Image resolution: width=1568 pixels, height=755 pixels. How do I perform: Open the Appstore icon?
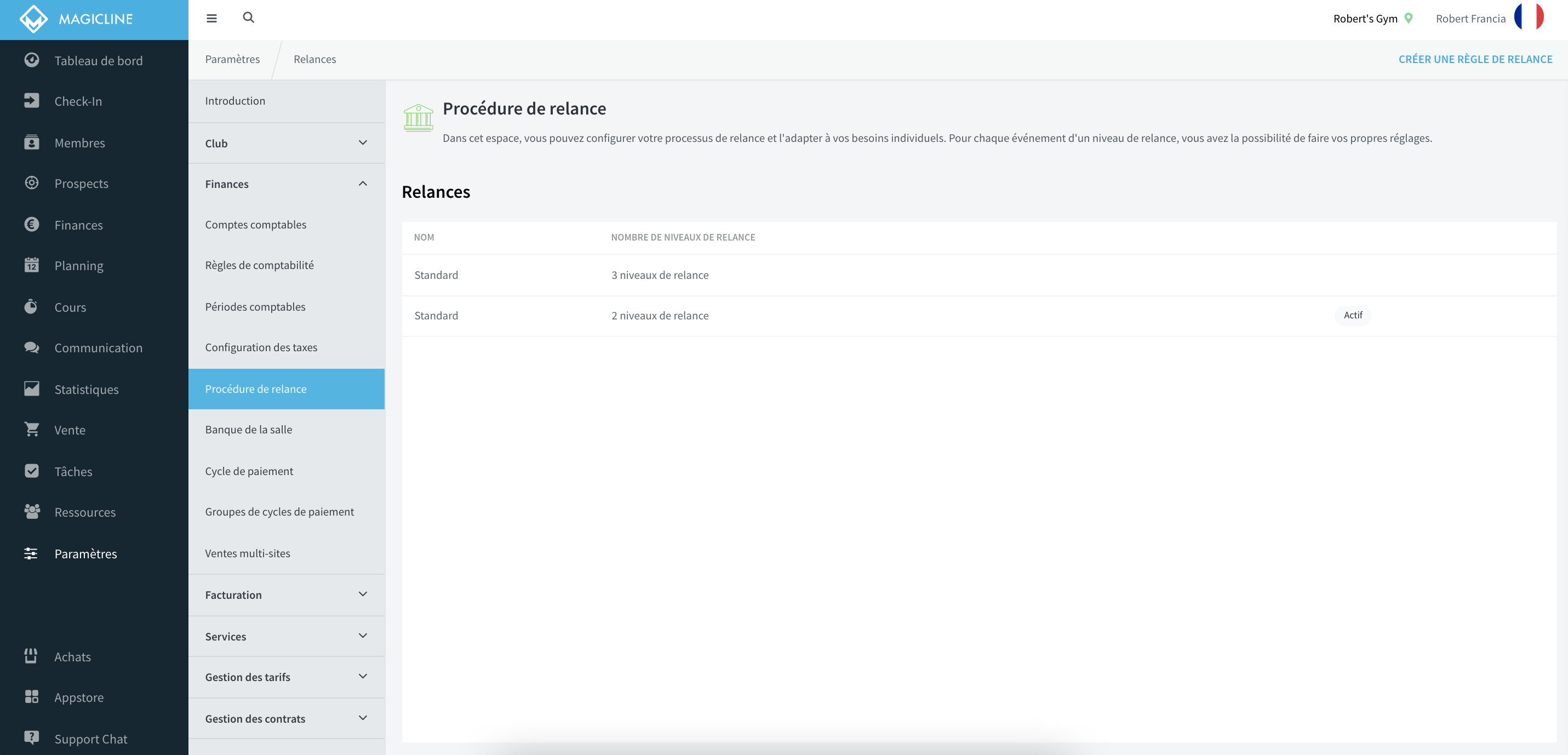pyautogui.click(x=32, y=696)
